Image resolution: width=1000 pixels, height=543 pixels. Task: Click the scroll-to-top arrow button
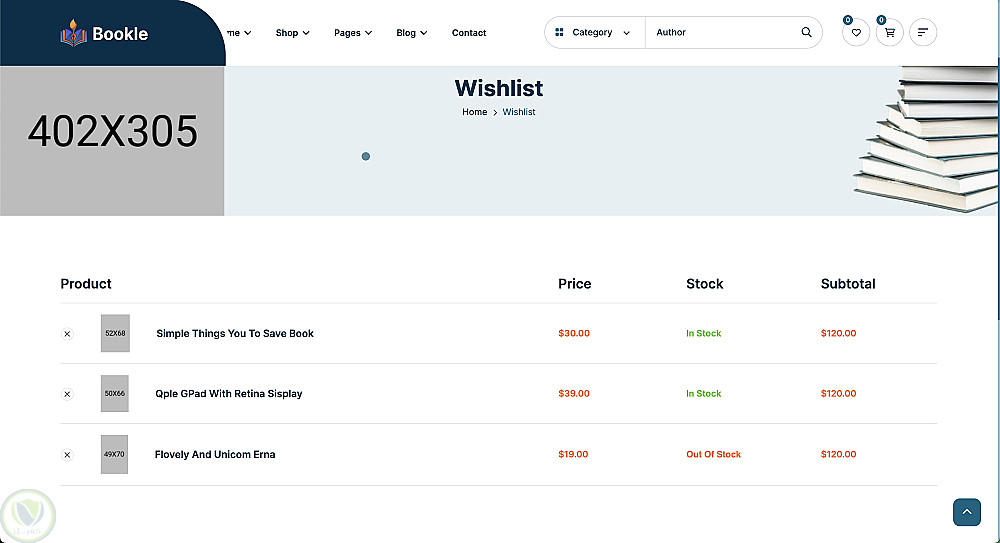pos(966,512)
